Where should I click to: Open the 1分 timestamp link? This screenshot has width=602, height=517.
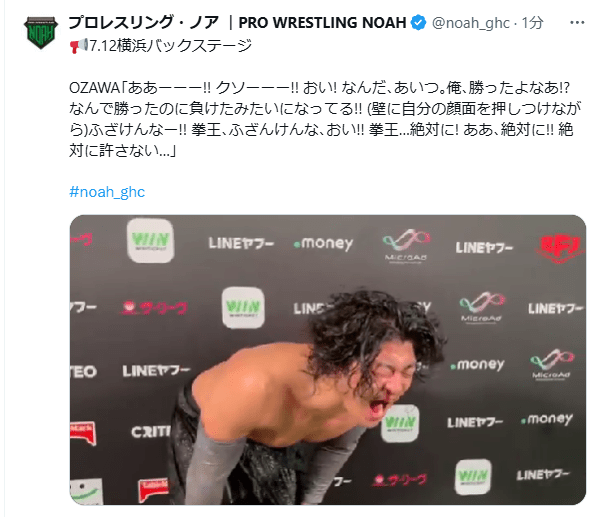pos(533,23)
